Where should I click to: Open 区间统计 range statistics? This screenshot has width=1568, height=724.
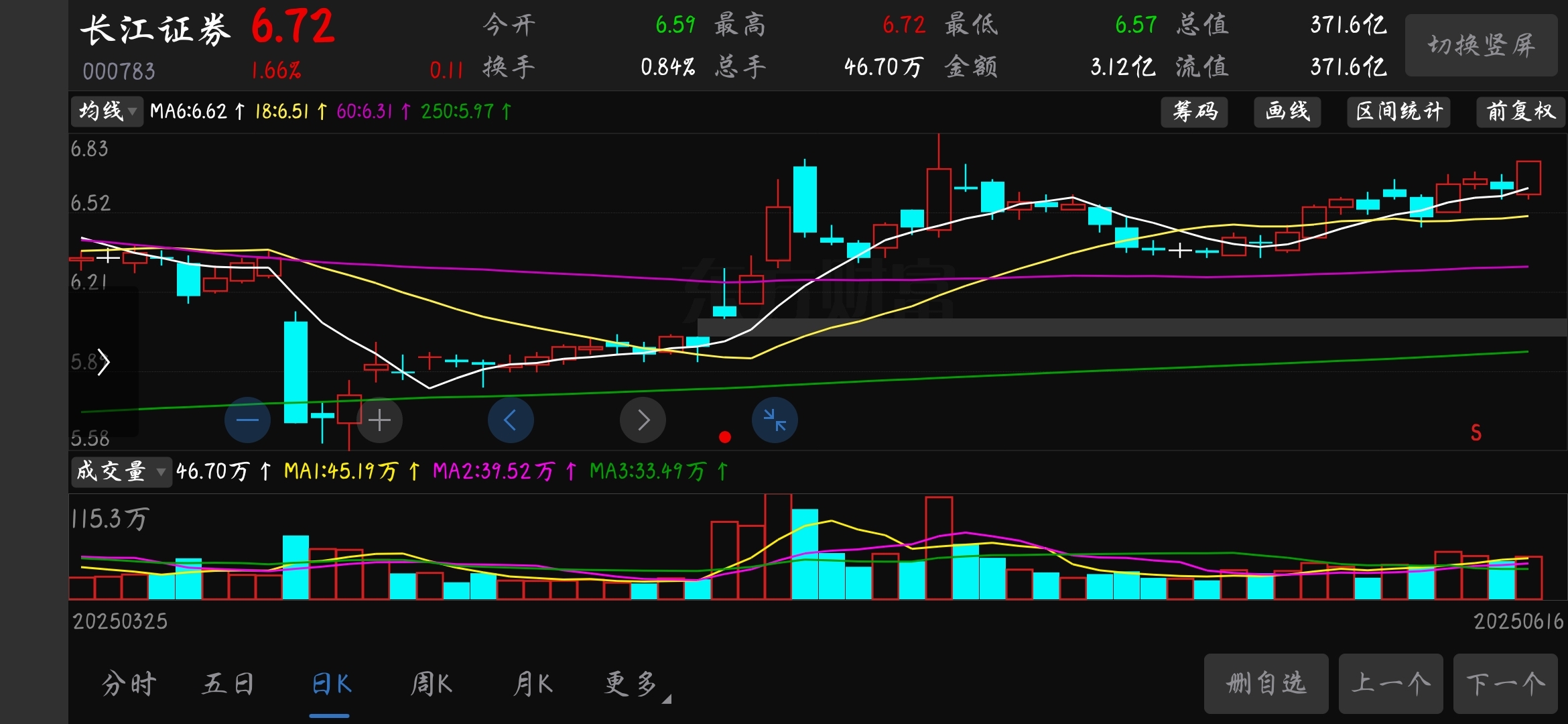[x=1398, y=111]
